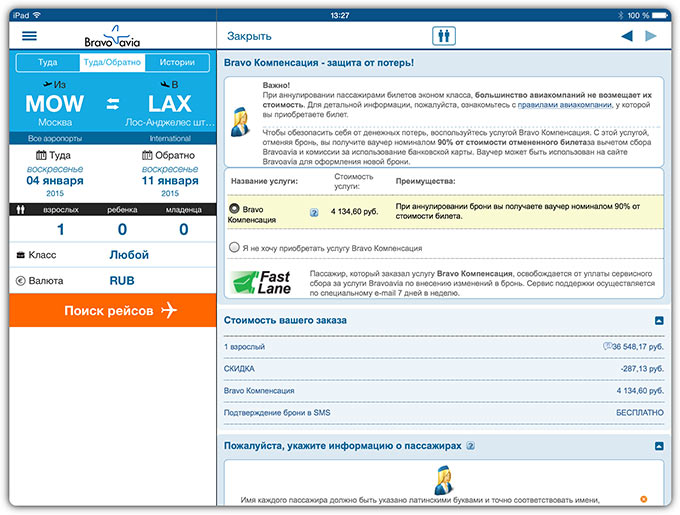Switch to Истории tab
The height and width of the screenshot is (515, 680).
pyautogui.click(x=177, y=62)
